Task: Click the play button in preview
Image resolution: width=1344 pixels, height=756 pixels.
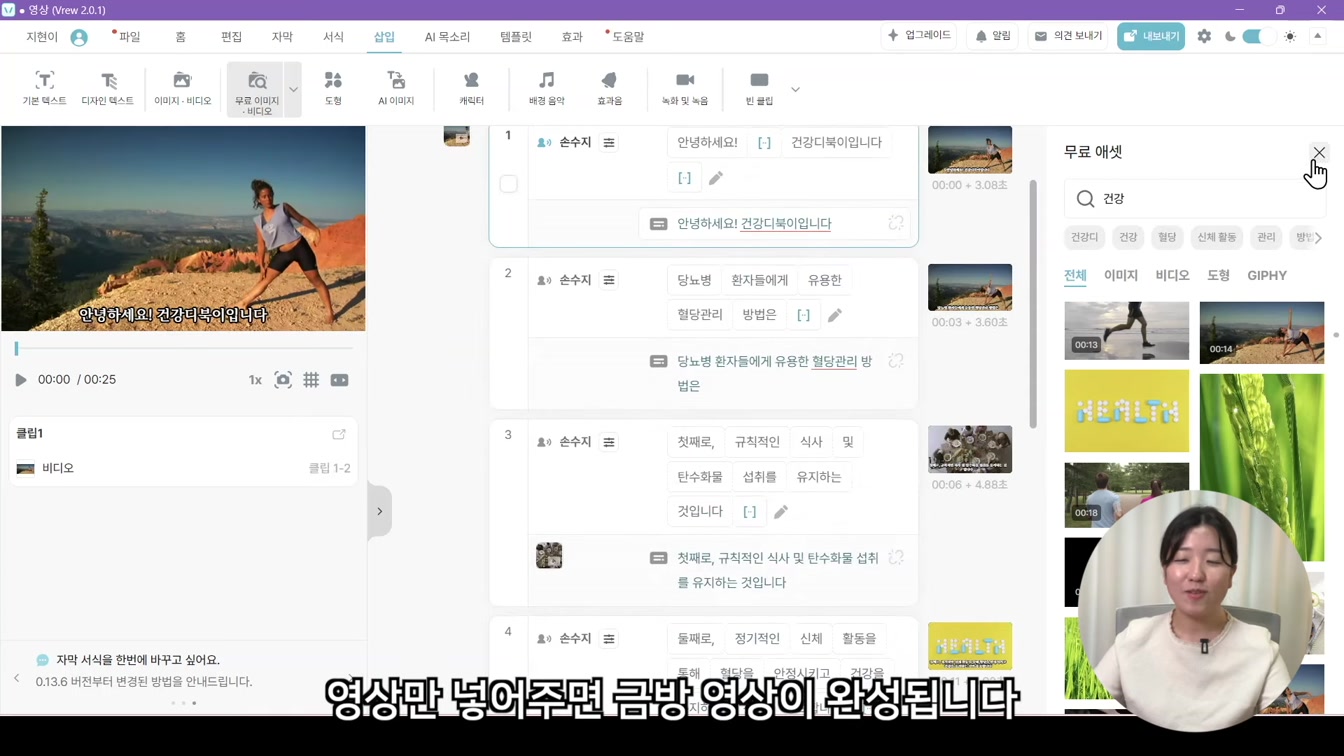Action: (20, 380)
